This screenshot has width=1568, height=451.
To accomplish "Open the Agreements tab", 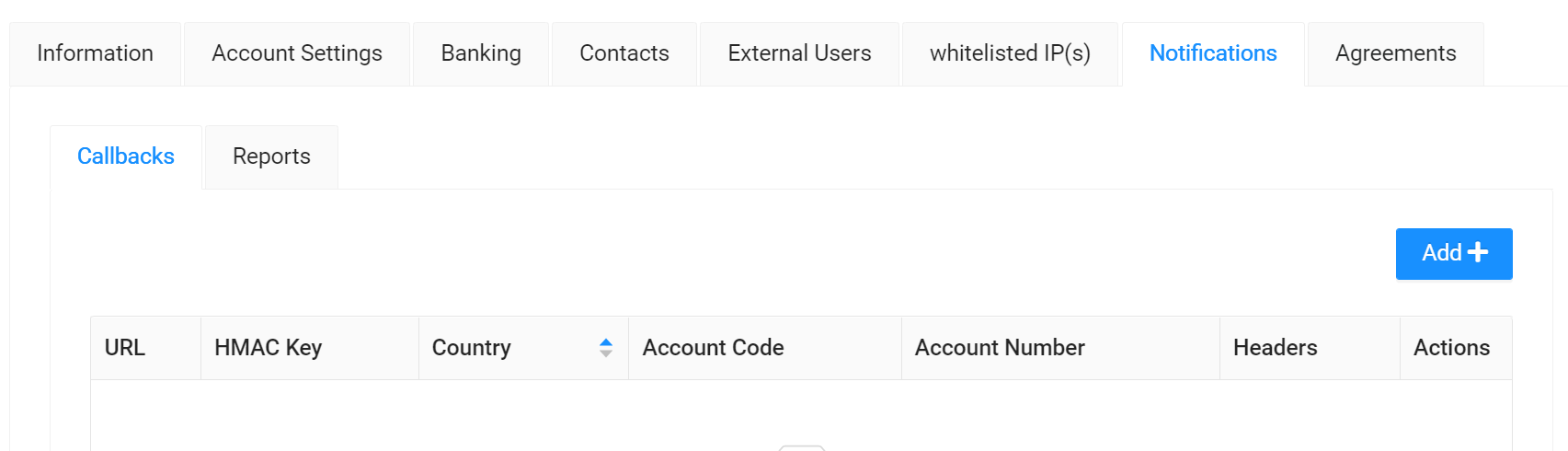I will 1396,53.
